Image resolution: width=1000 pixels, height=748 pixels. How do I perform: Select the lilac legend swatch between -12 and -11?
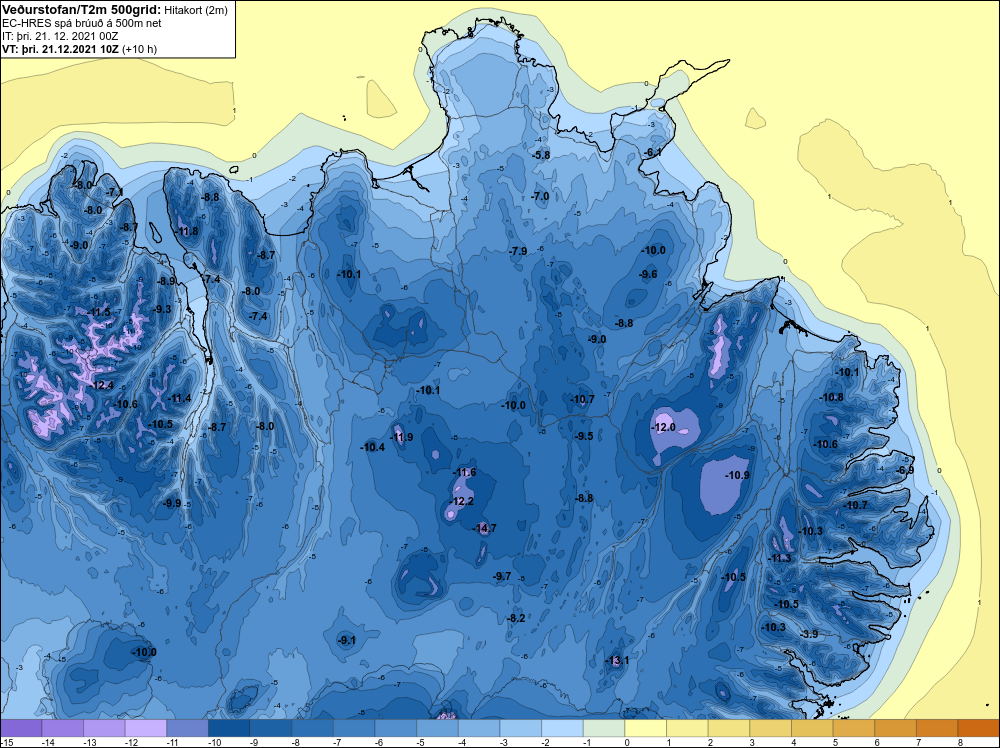(145, 728)
